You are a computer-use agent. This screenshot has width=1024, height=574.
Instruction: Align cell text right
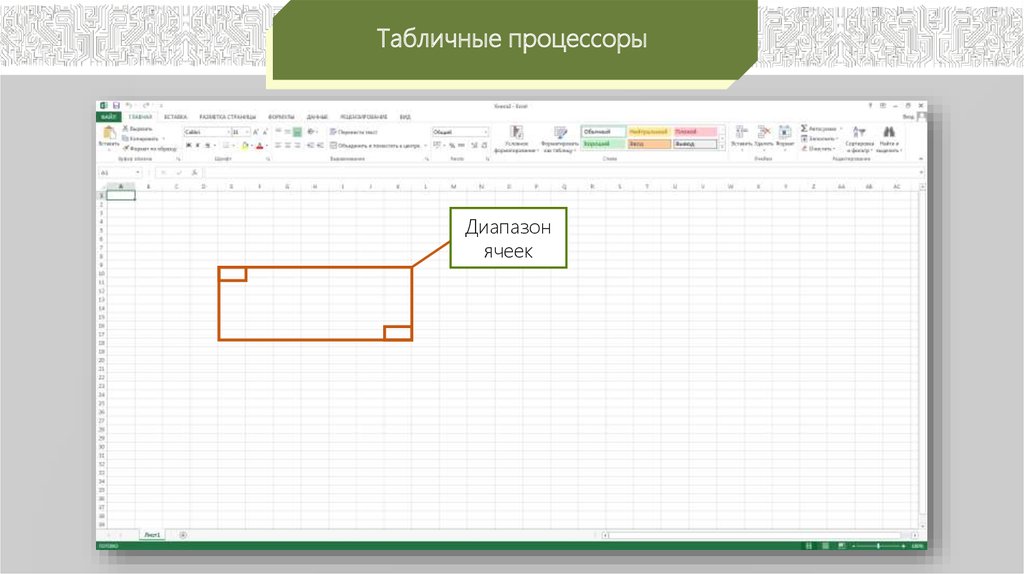point(297,146)
